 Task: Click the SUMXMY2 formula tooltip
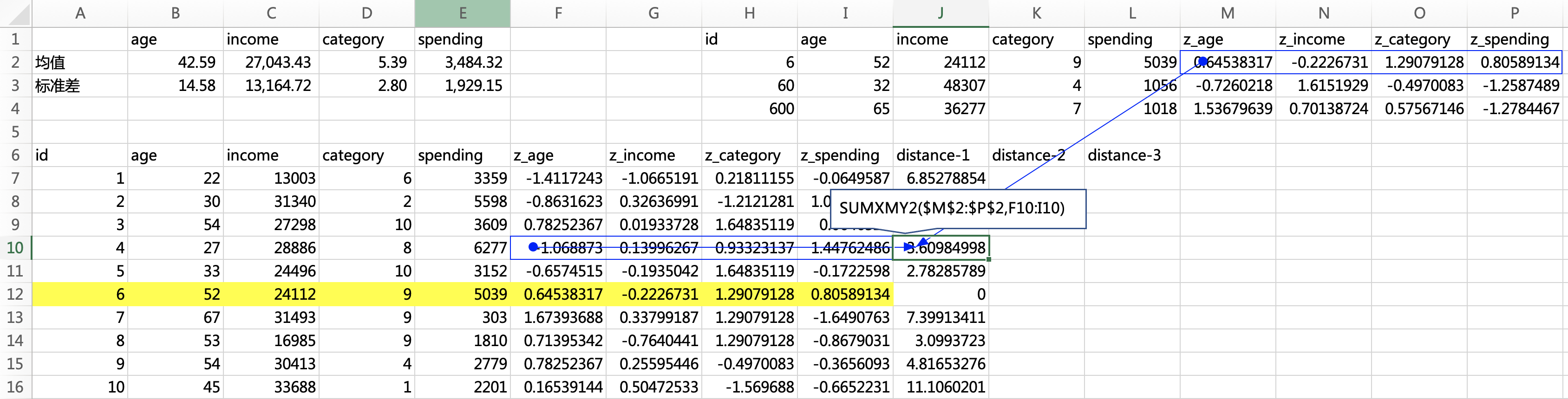[x=958, y=209]
